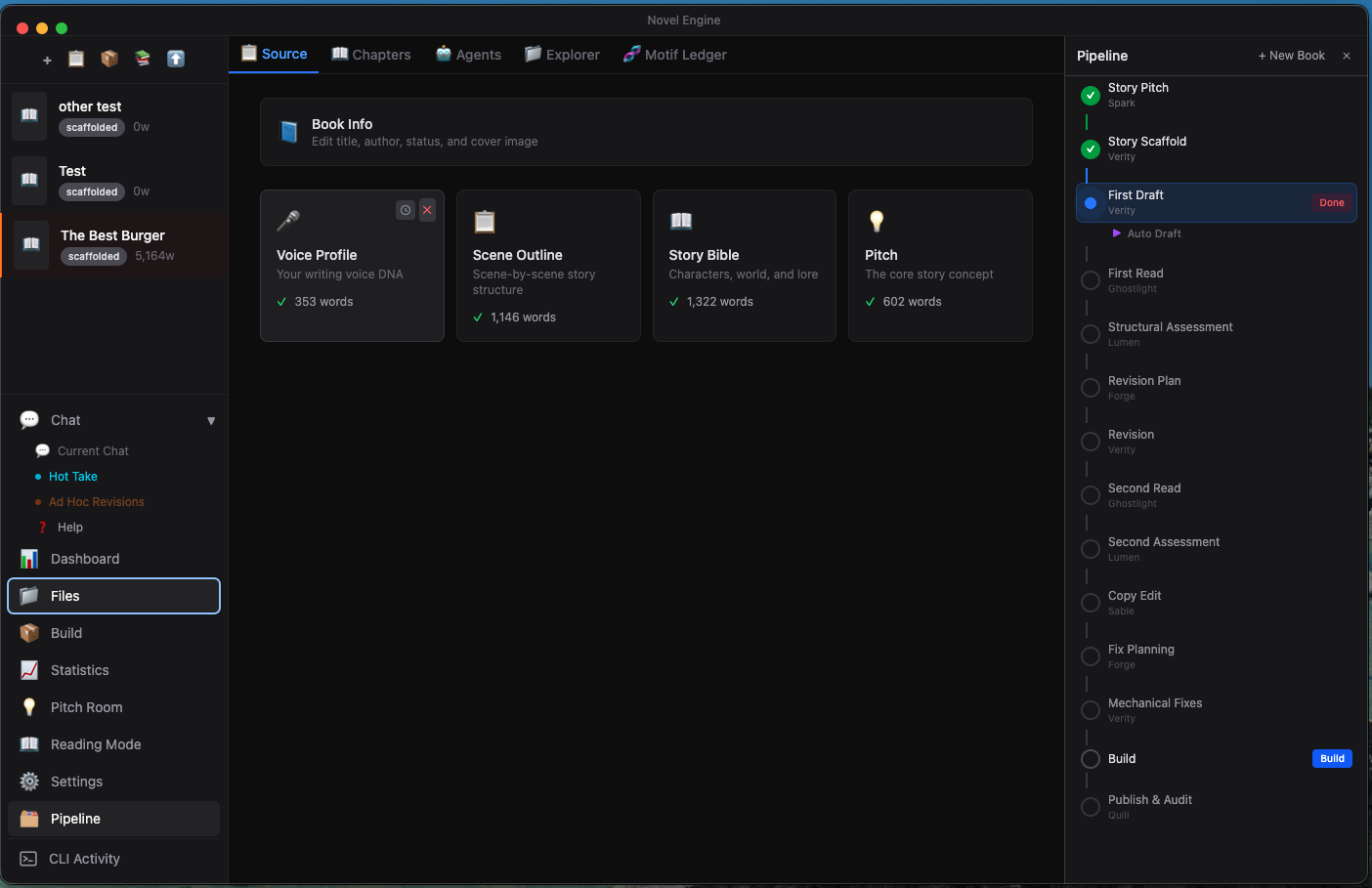
Task: Click the microphone icon on Voice Profile card
Action: [x=288, y=221]
